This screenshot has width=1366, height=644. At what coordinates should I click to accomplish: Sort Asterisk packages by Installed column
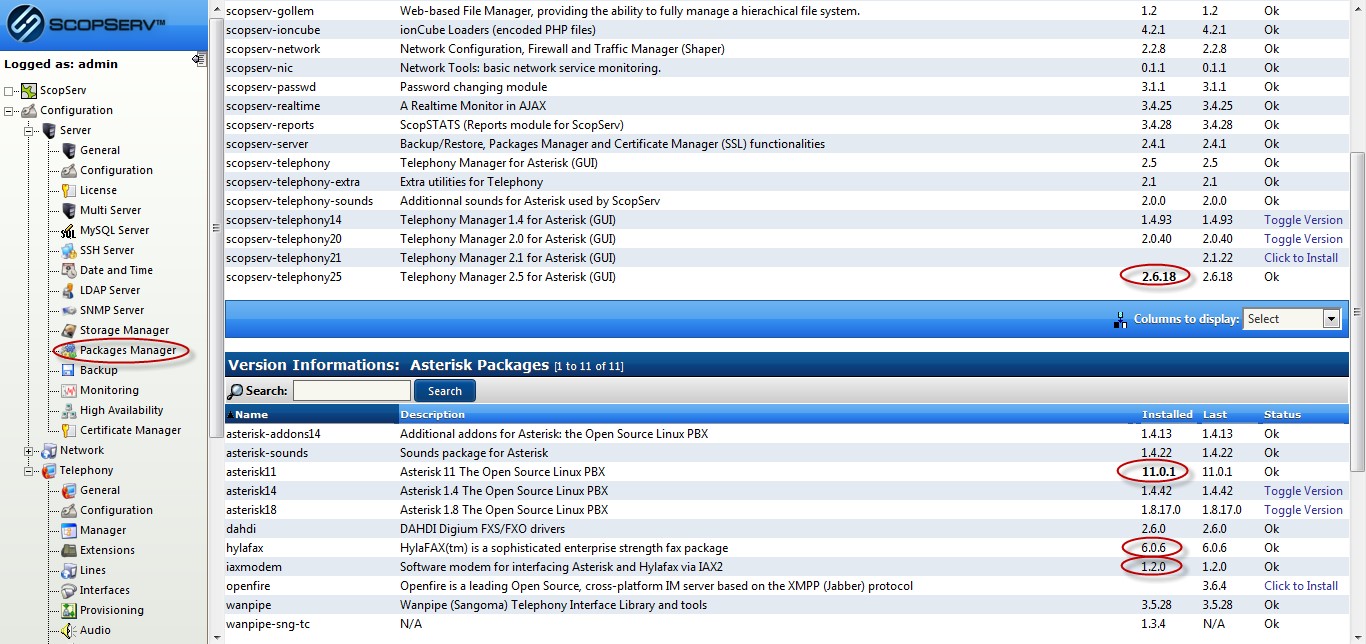(1167, 414)
